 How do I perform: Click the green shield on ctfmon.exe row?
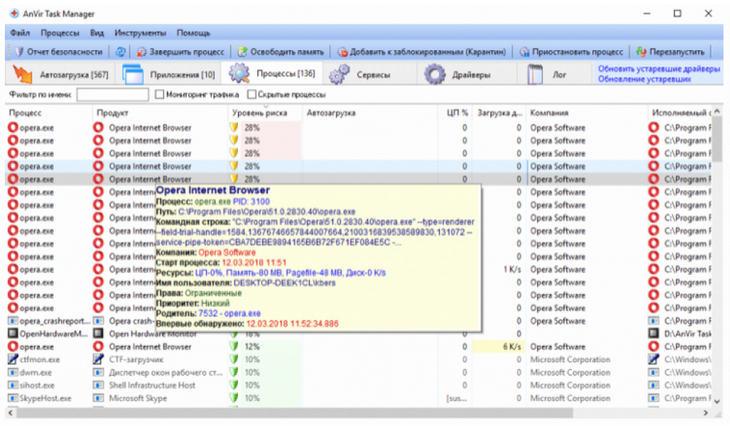[234, 359]
